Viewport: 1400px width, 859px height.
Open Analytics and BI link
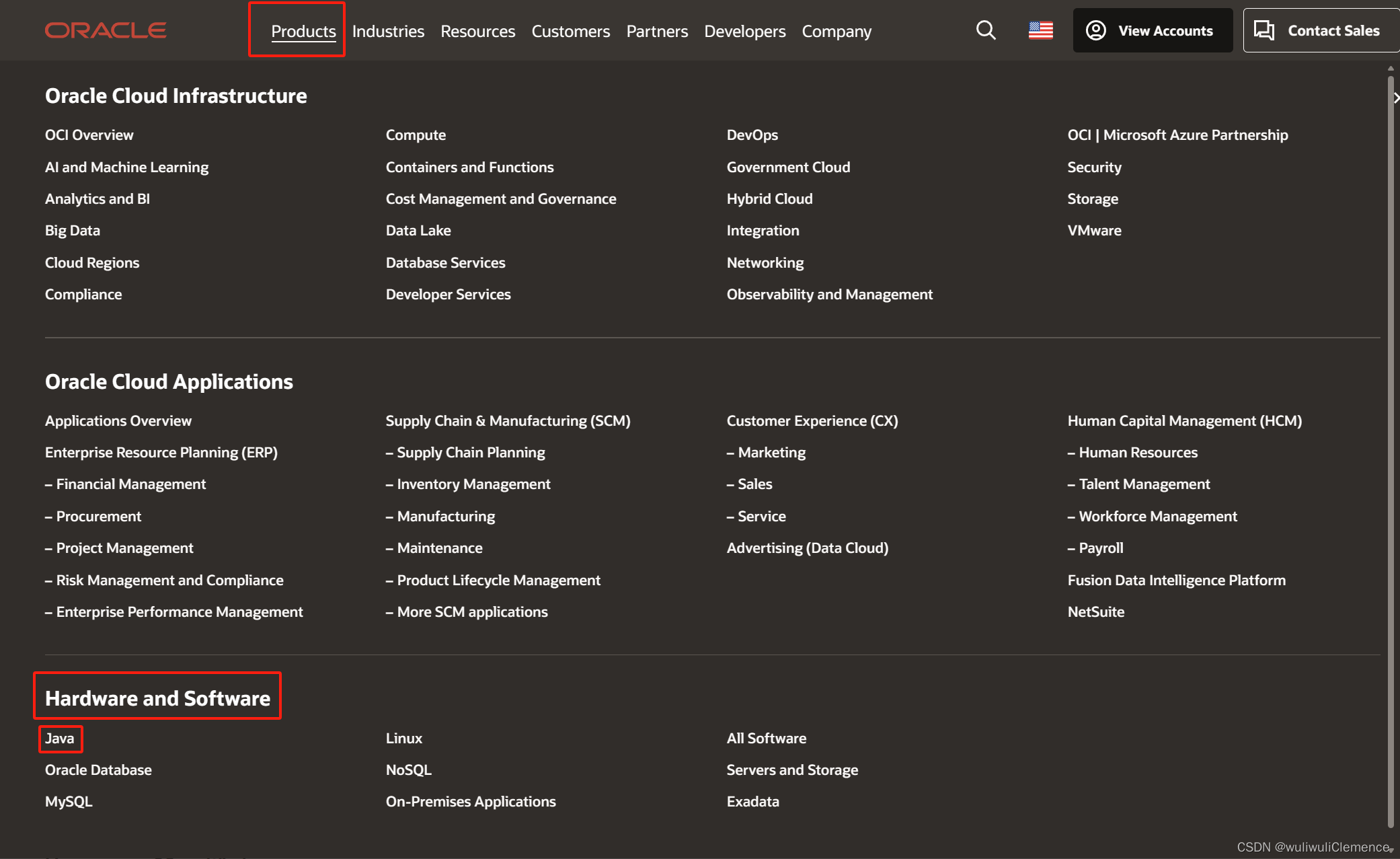pos(97,198)
